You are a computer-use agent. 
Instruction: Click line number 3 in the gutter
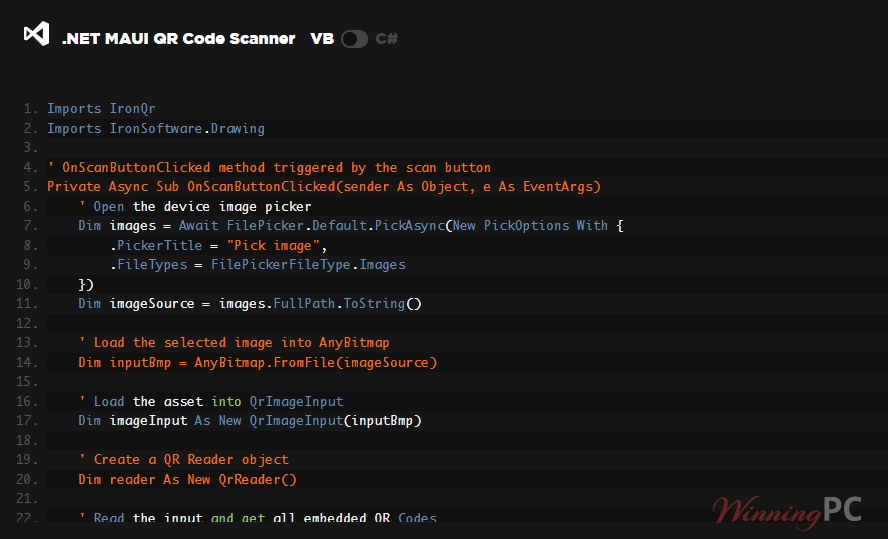click(31, 148)
